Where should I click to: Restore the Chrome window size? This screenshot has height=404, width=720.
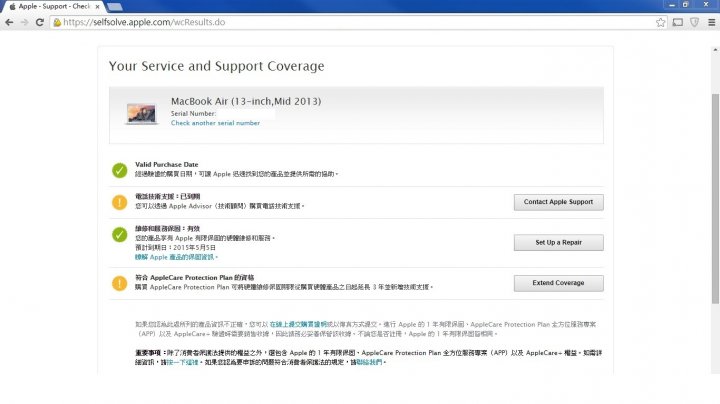pyautogui.click(x=686, y=5)
